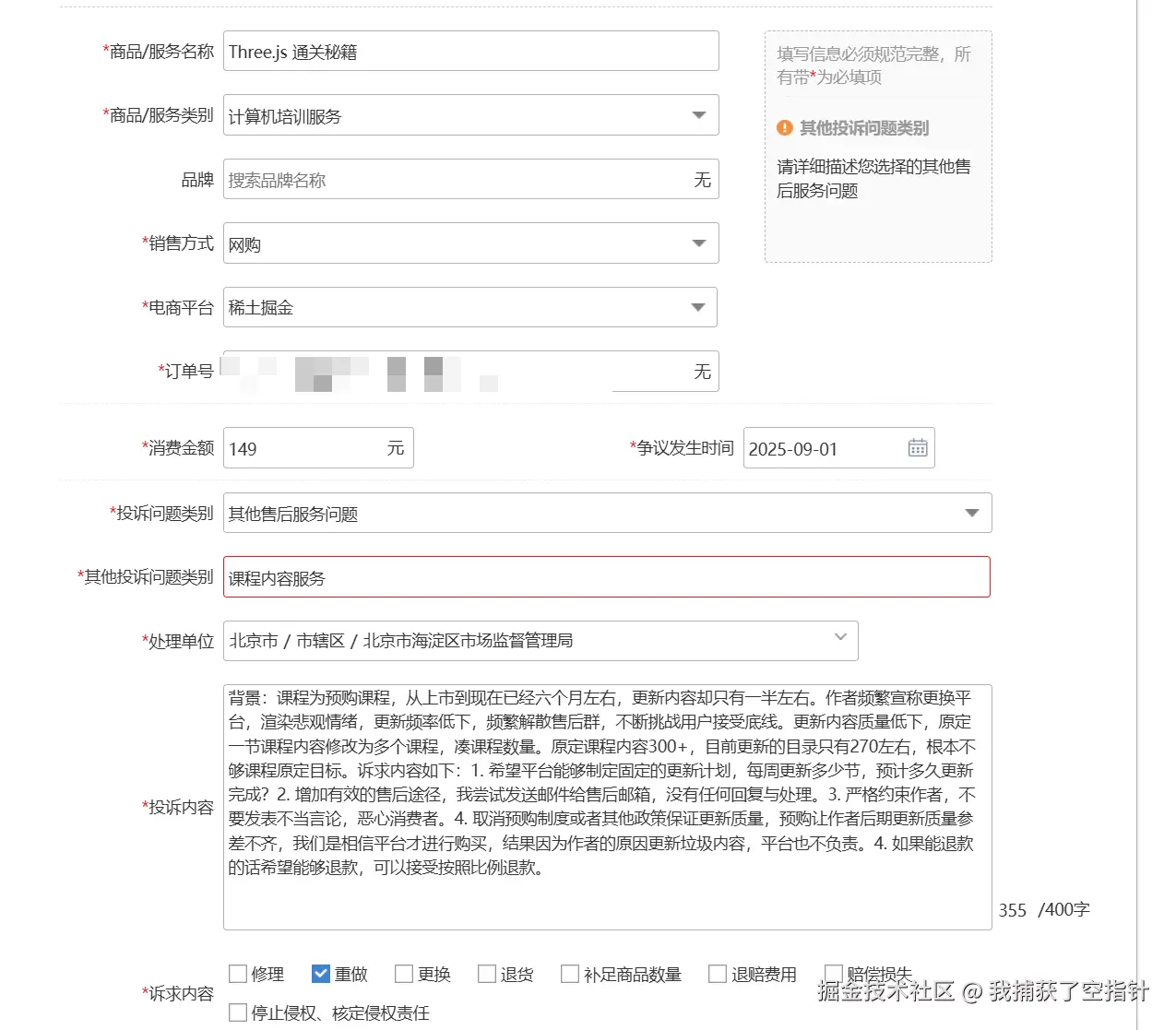Check the 停止侵权、核定侵权责任 checkbox
The width and height of the screenshot is (1176, 1030).
(238, 1012)
